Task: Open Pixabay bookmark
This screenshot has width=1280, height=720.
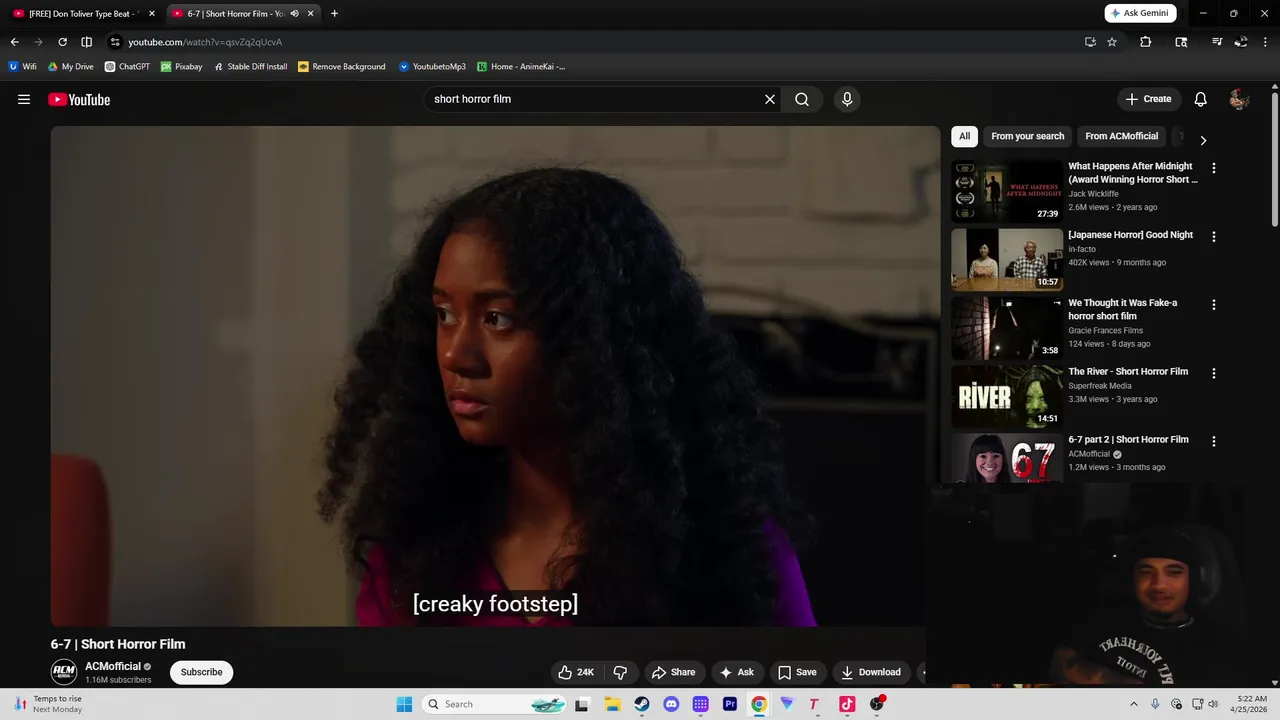Action: pos(181,67)
